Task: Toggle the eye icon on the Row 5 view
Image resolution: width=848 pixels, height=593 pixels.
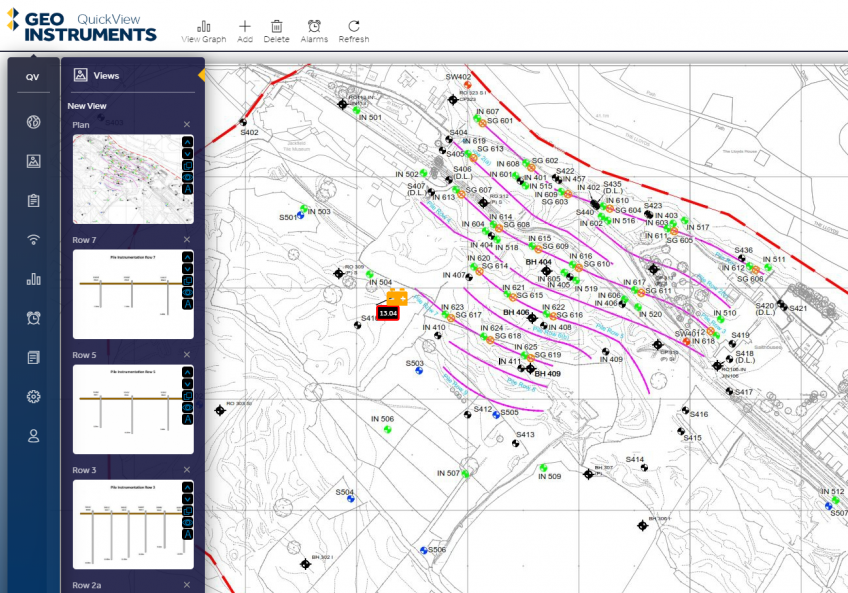Action: tap(187, 407)
